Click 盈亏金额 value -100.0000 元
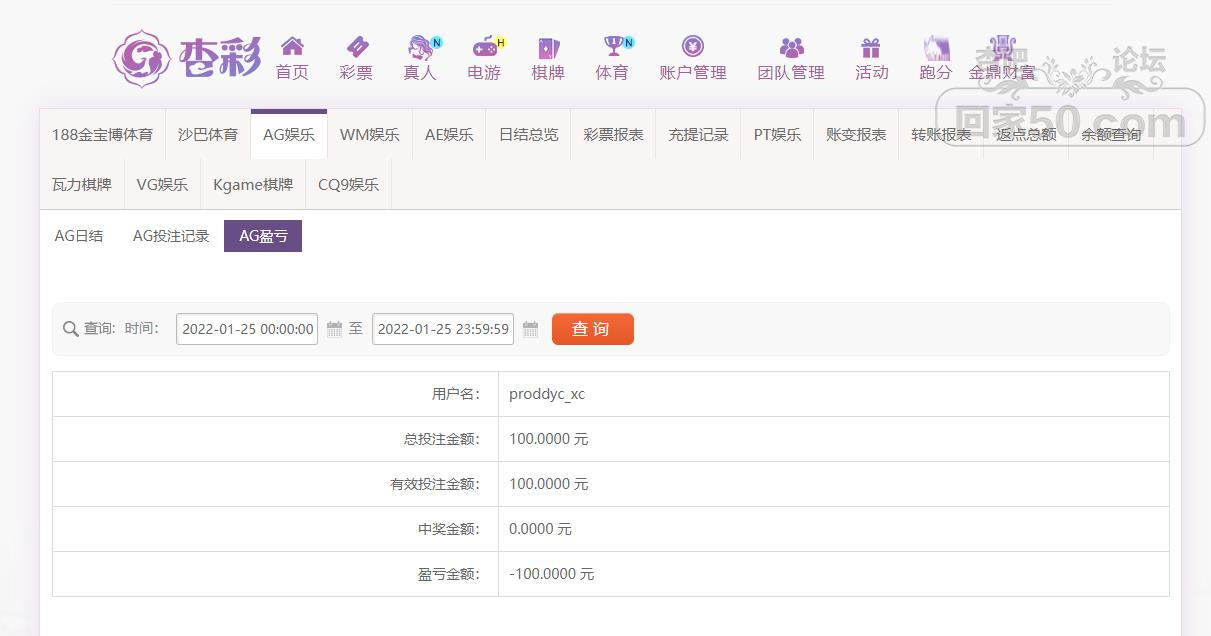The width and height of the screenshot is (1211, 636). [551, 574]
